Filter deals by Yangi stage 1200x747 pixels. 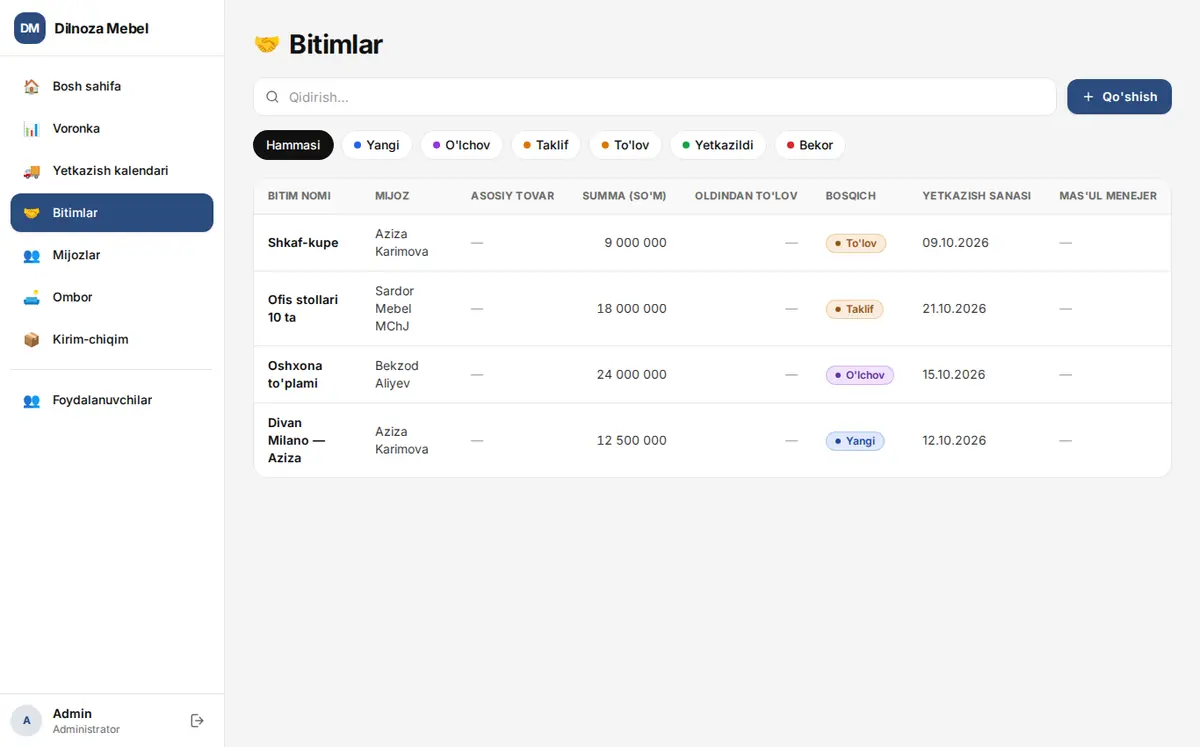tap(377, 145)
